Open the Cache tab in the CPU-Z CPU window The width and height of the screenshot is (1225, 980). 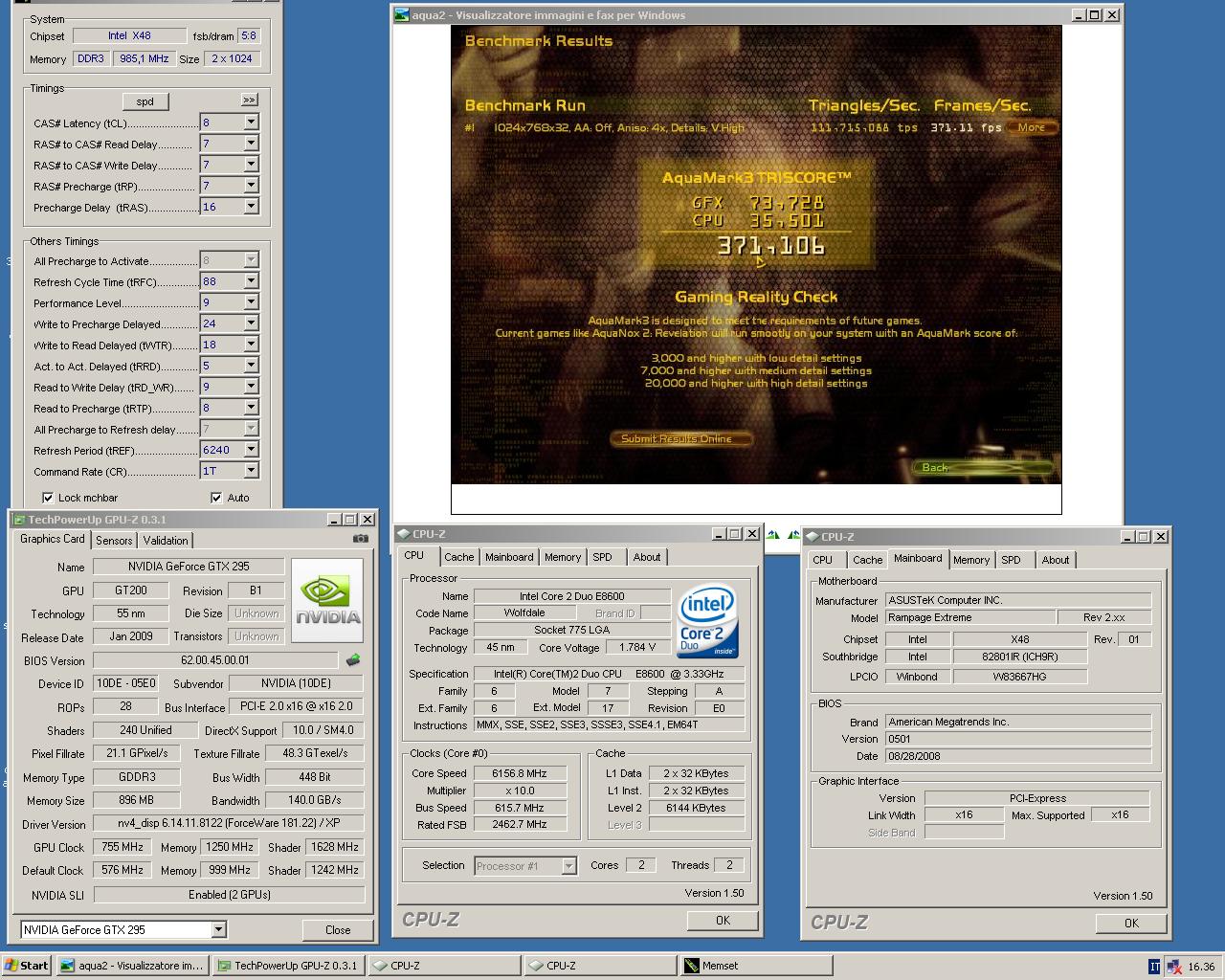(458, 557)
